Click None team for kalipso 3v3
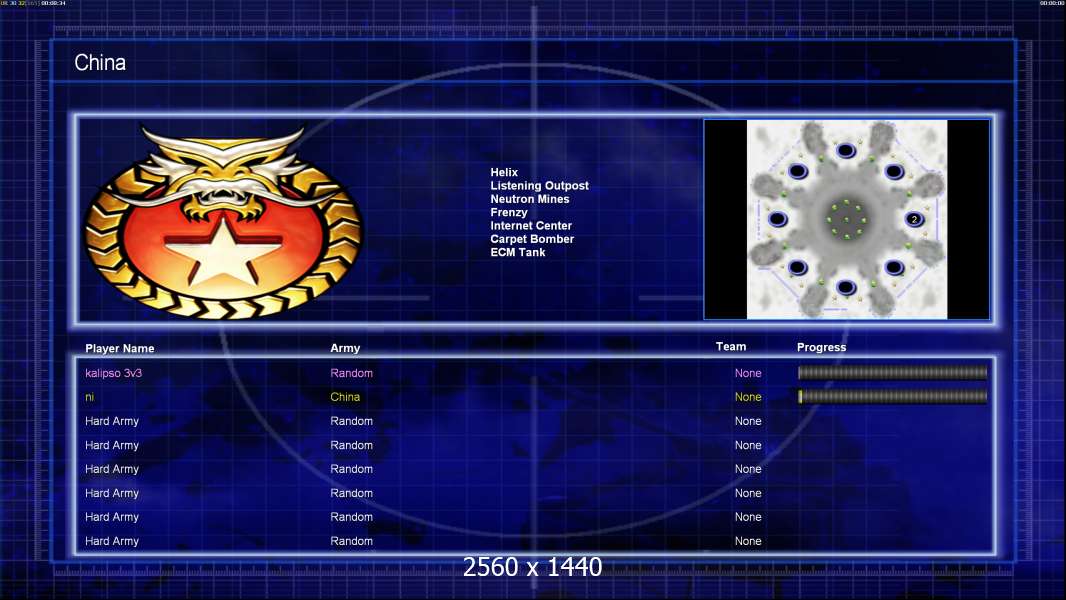Screen dimensions: 1066x600 click(748, 373)
